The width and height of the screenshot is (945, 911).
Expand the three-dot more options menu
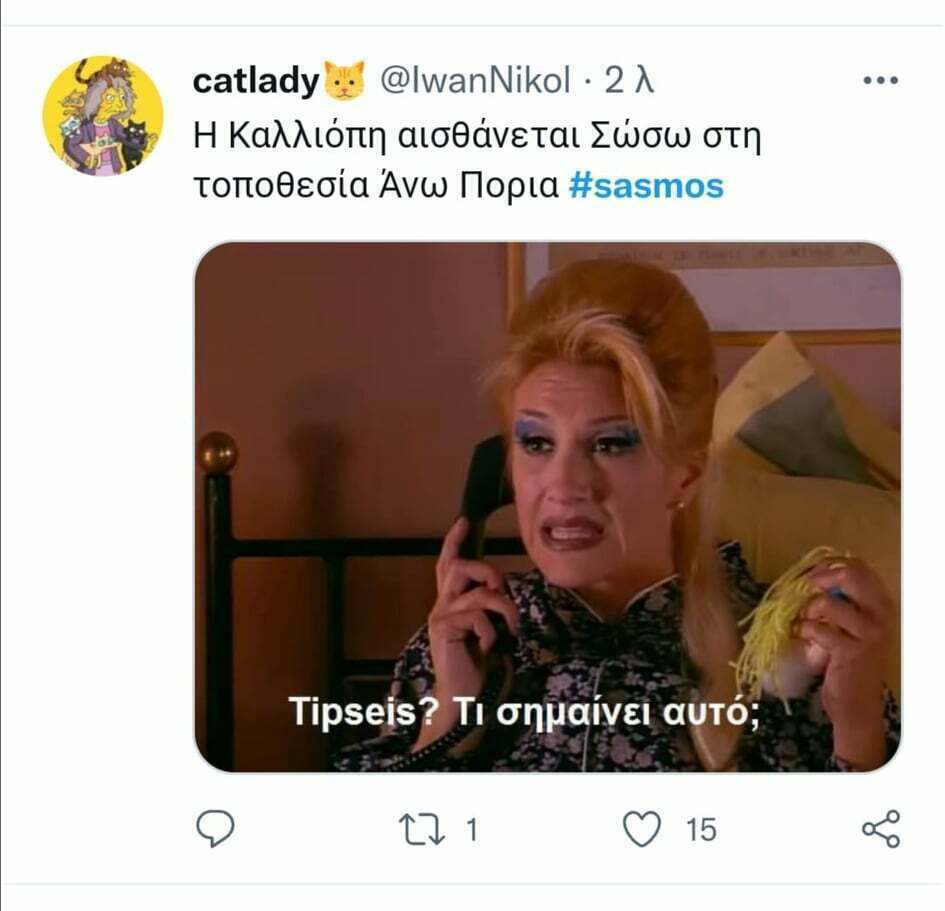(x=881, y=80)
